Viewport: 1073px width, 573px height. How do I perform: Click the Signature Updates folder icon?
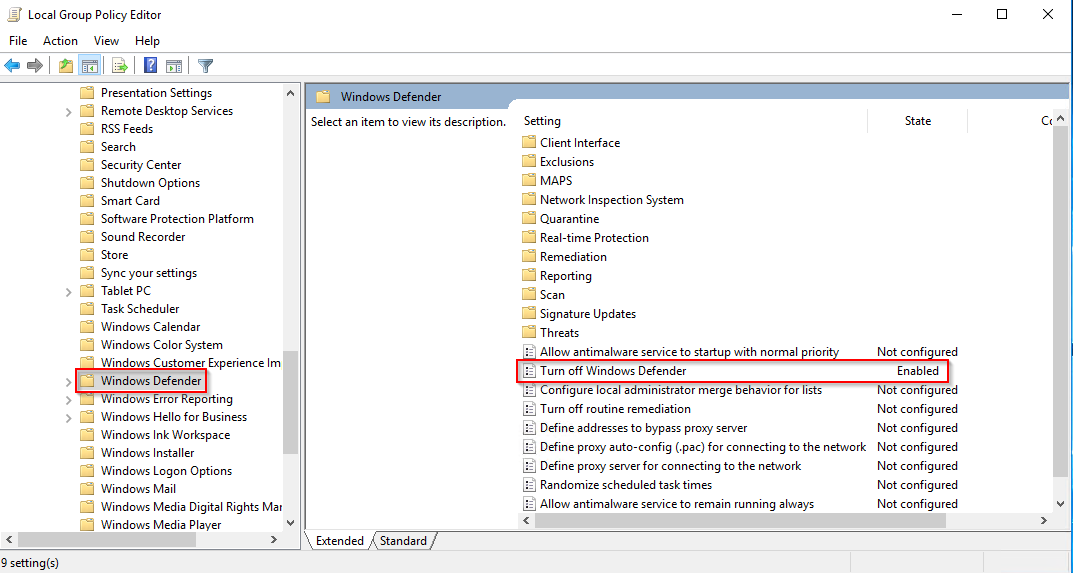point(528,314)
